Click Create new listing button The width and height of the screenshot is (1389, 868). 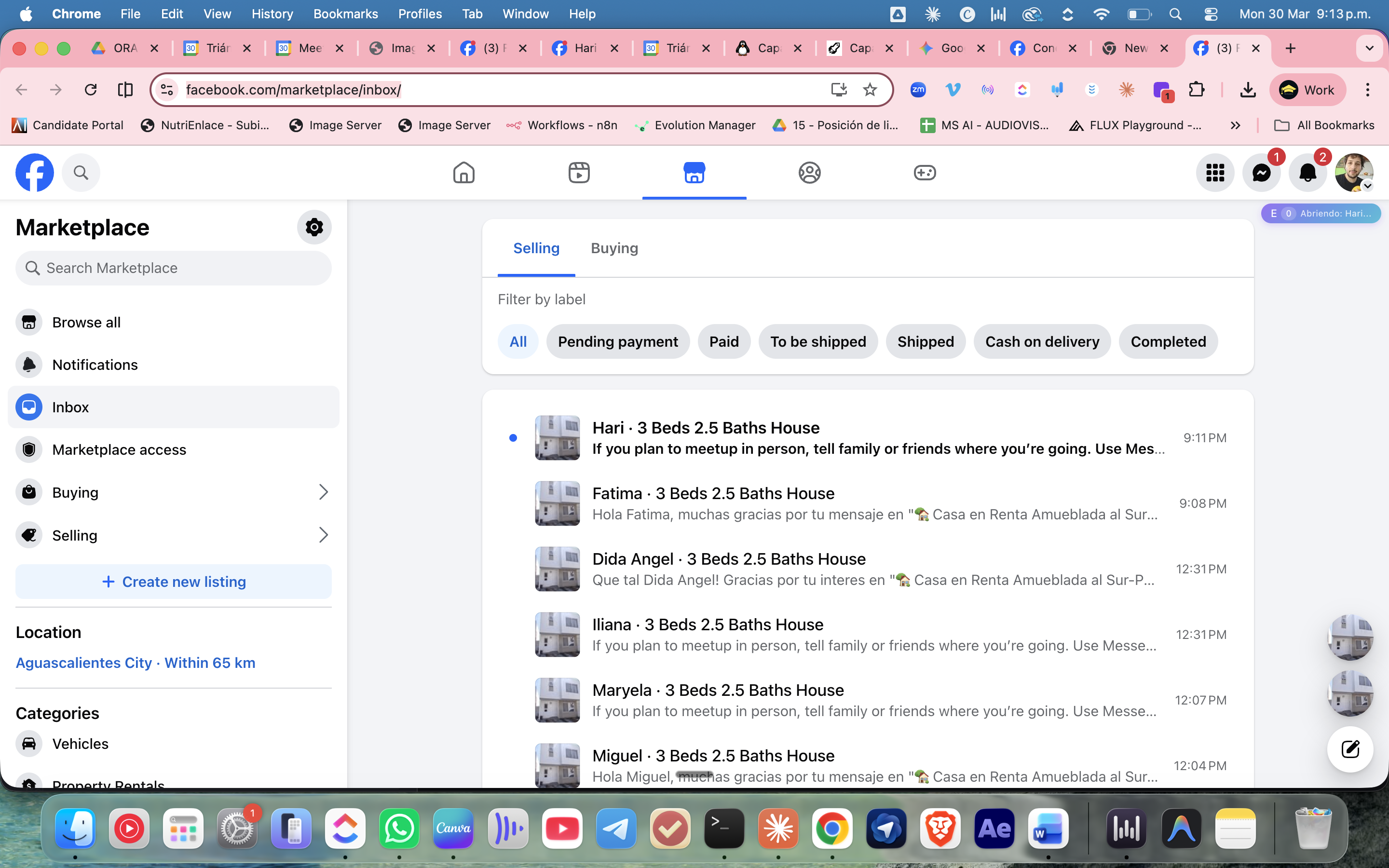[x=173, y=582]
